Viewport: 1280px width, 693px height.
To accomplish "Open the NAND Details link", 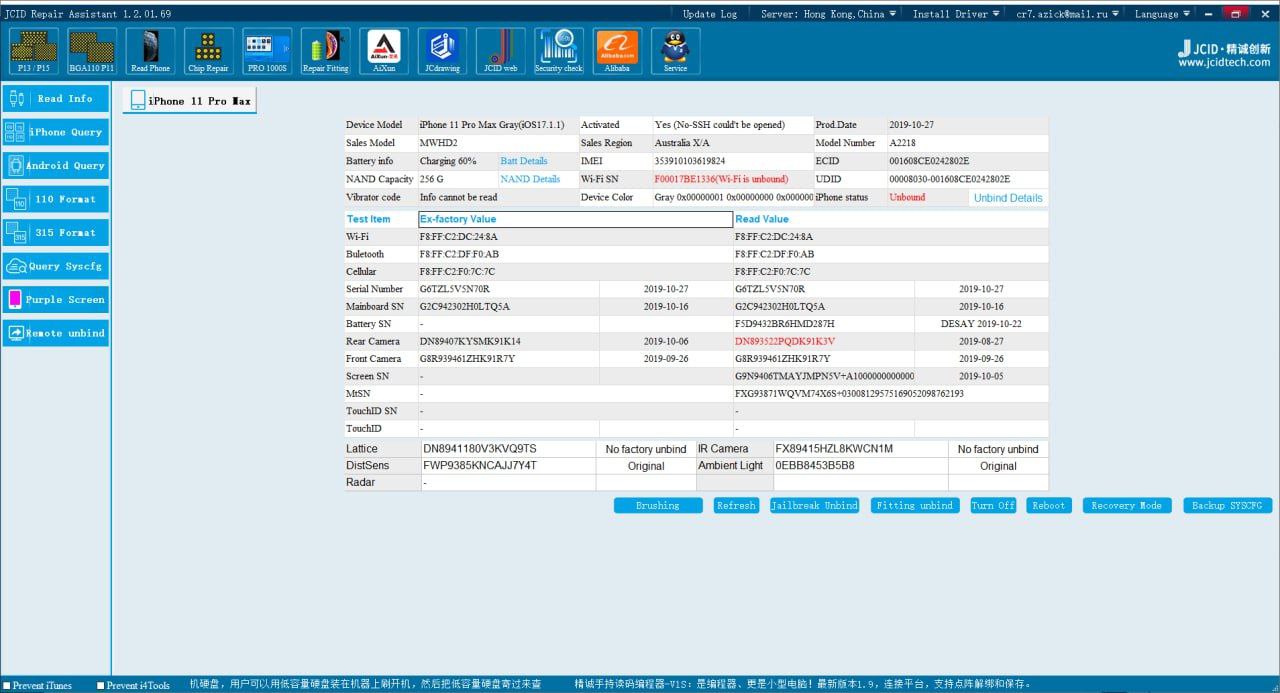I will [x=530, y=179].
